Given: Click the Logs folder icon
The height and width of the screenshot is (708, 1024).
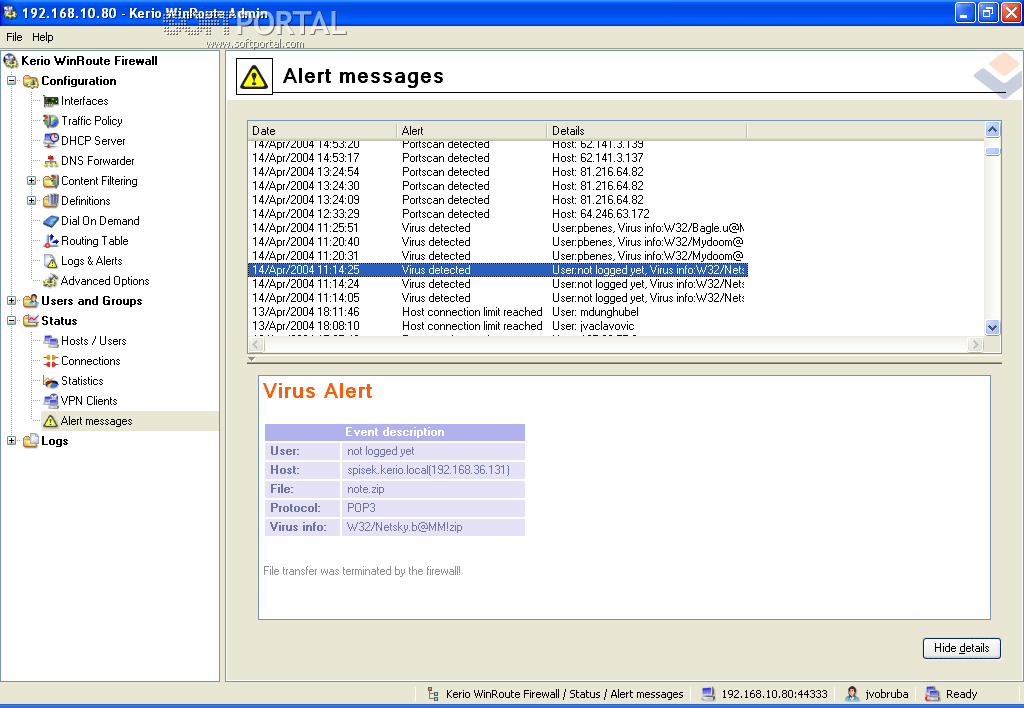Looking at the screenshot, I should 31,441.
